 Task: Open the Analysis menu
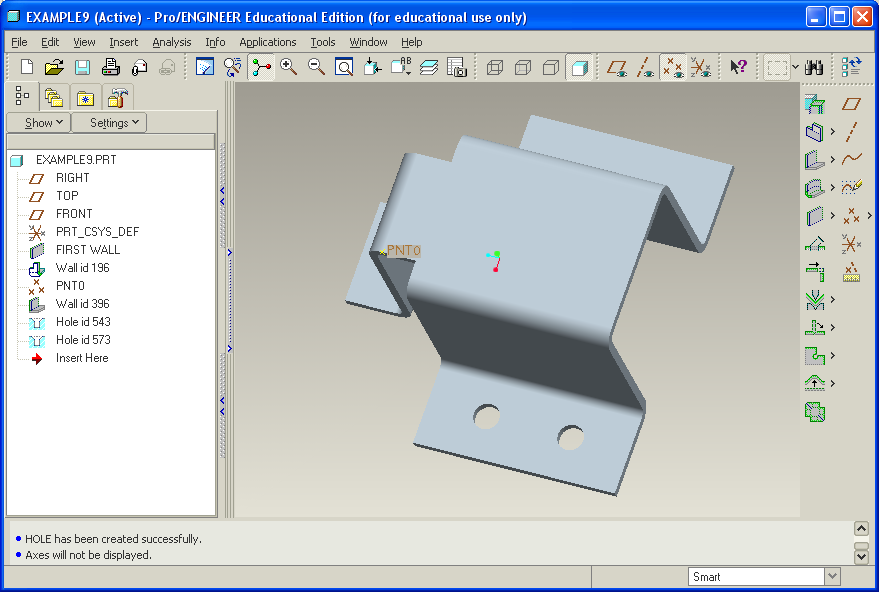point(171,42)
